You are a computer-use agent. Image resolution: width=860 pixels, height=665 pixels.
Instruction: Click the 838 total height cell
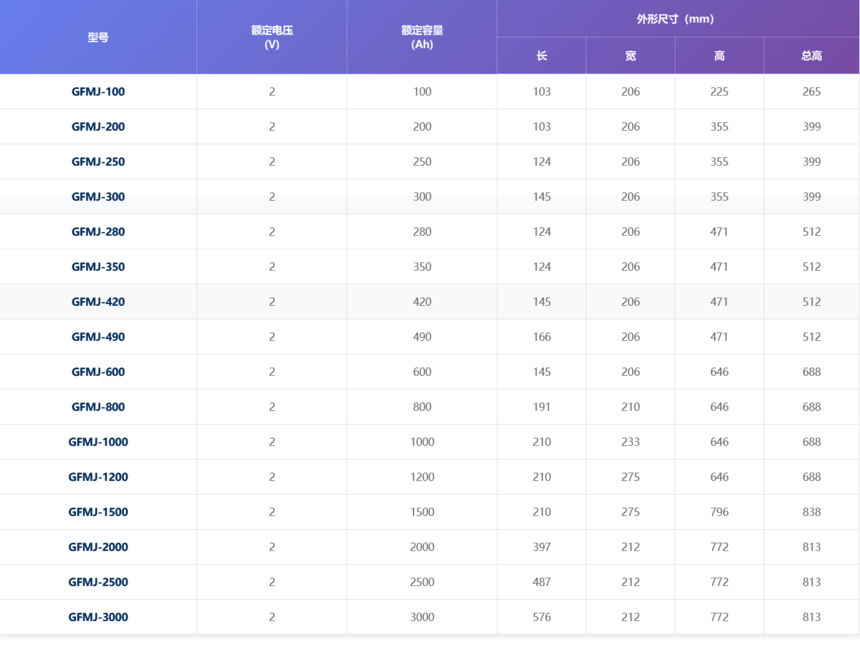812,512
